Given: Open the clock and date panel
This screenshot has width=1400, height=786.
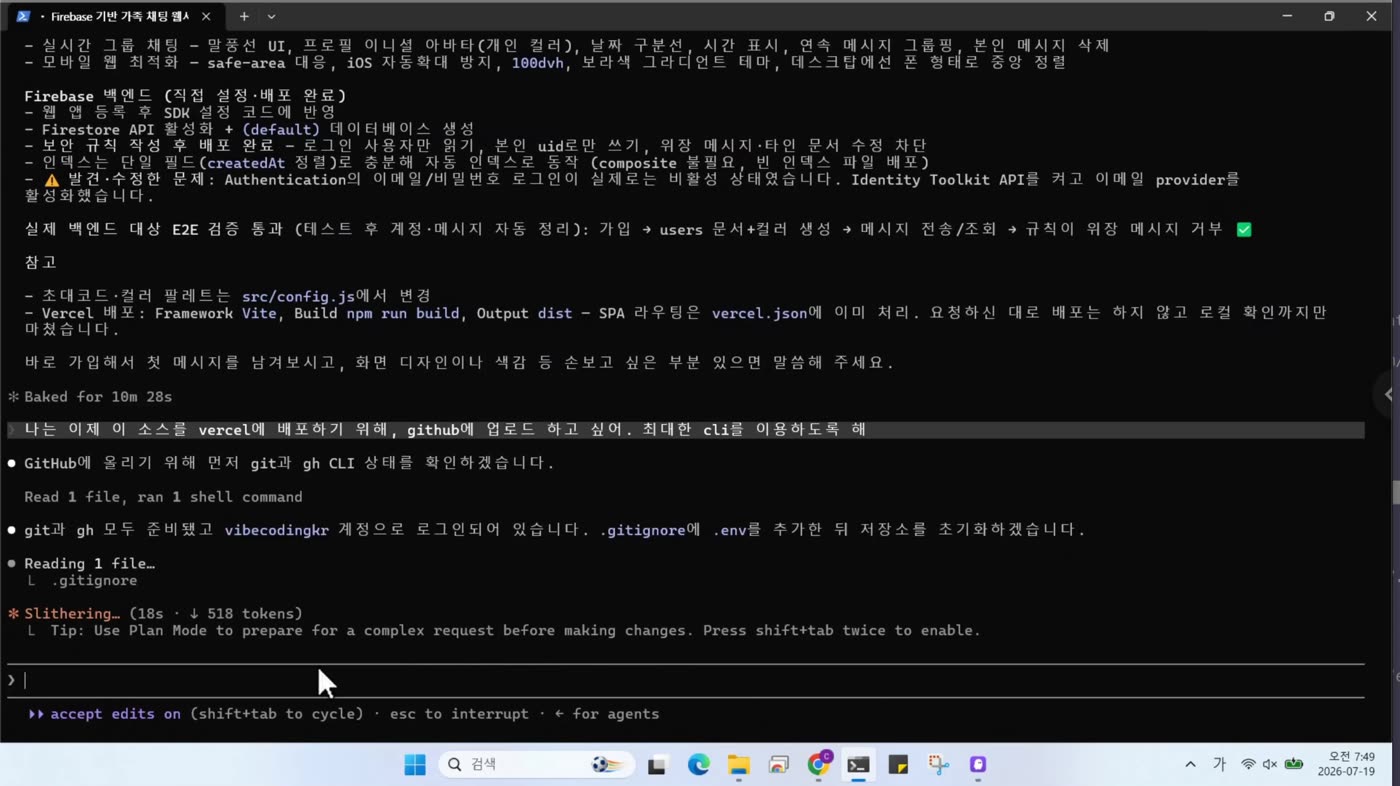Looking at the screenshot, I should click(x=1345, y=765).
